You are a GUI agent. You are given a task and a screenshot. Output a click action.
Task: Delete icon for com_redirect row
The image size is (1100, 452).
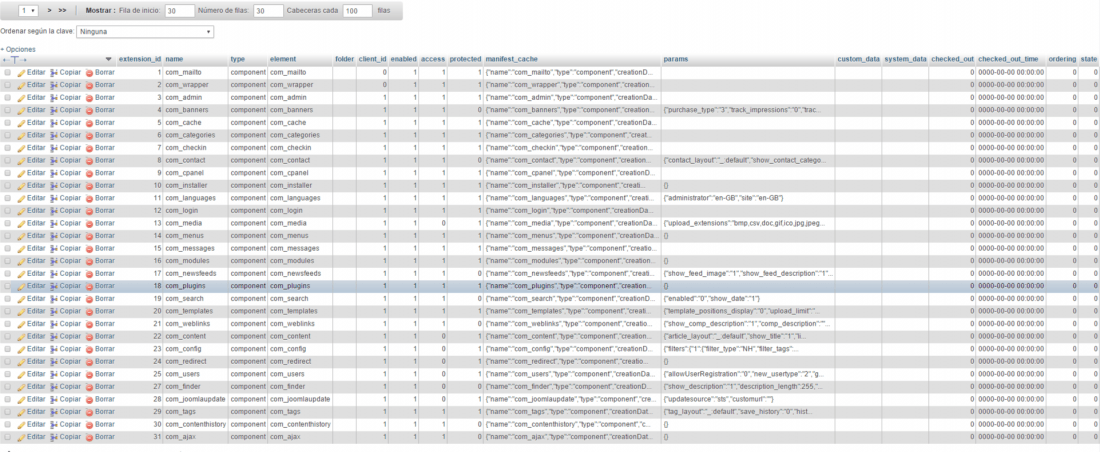click(x=89, y=362)
